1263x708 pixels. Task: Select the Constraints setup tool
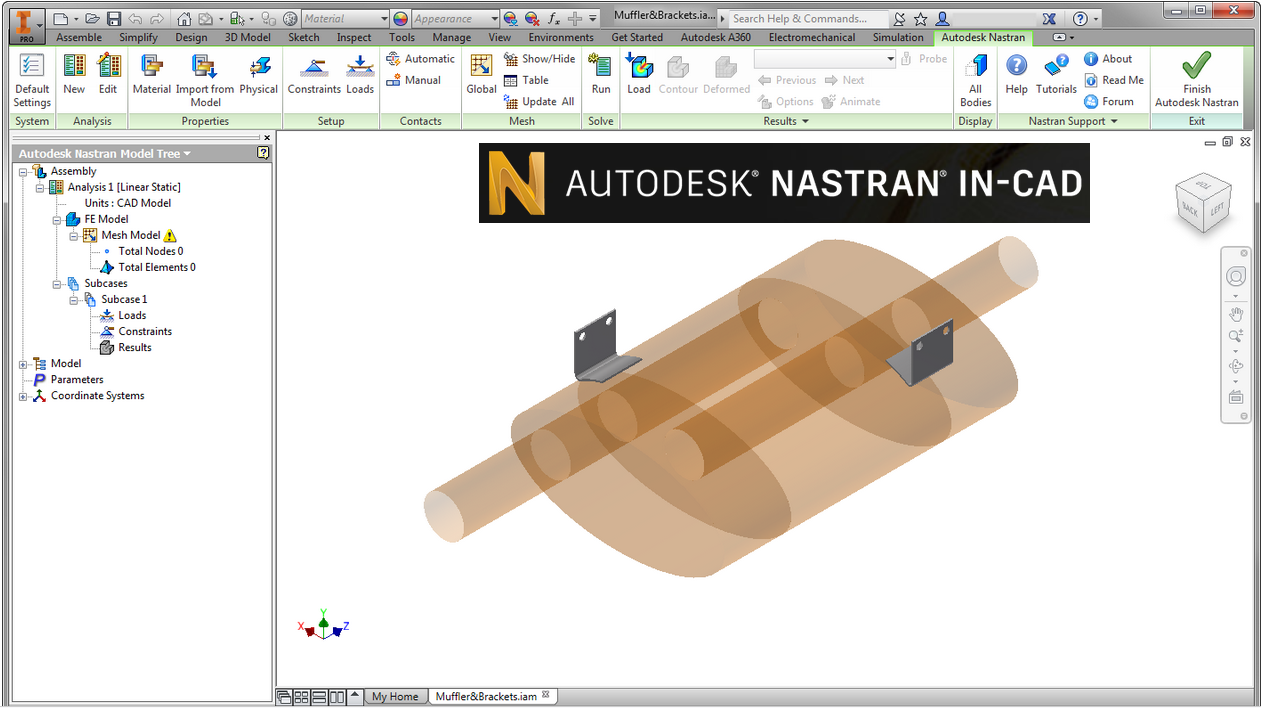pyautogui.click(x=314, y=75)
